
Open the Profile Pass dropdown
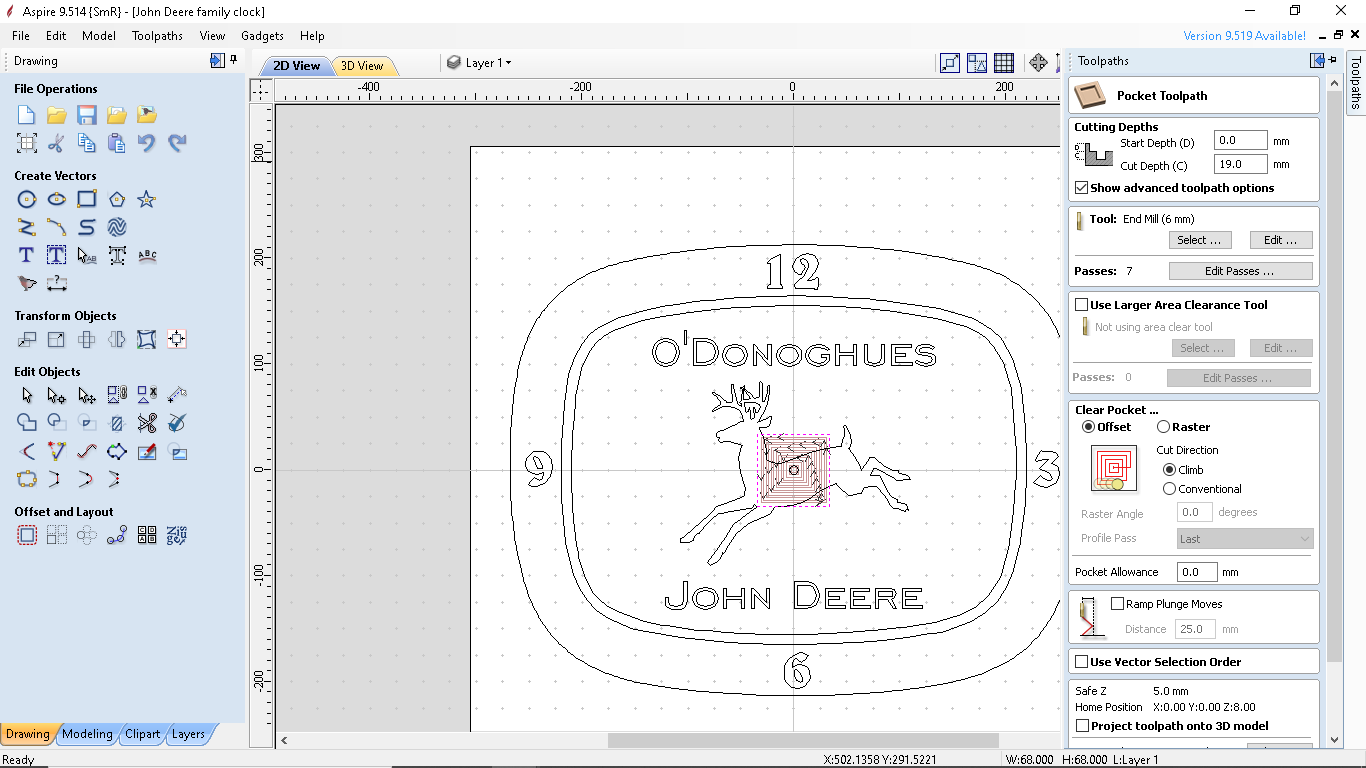tap(1244, 538)
